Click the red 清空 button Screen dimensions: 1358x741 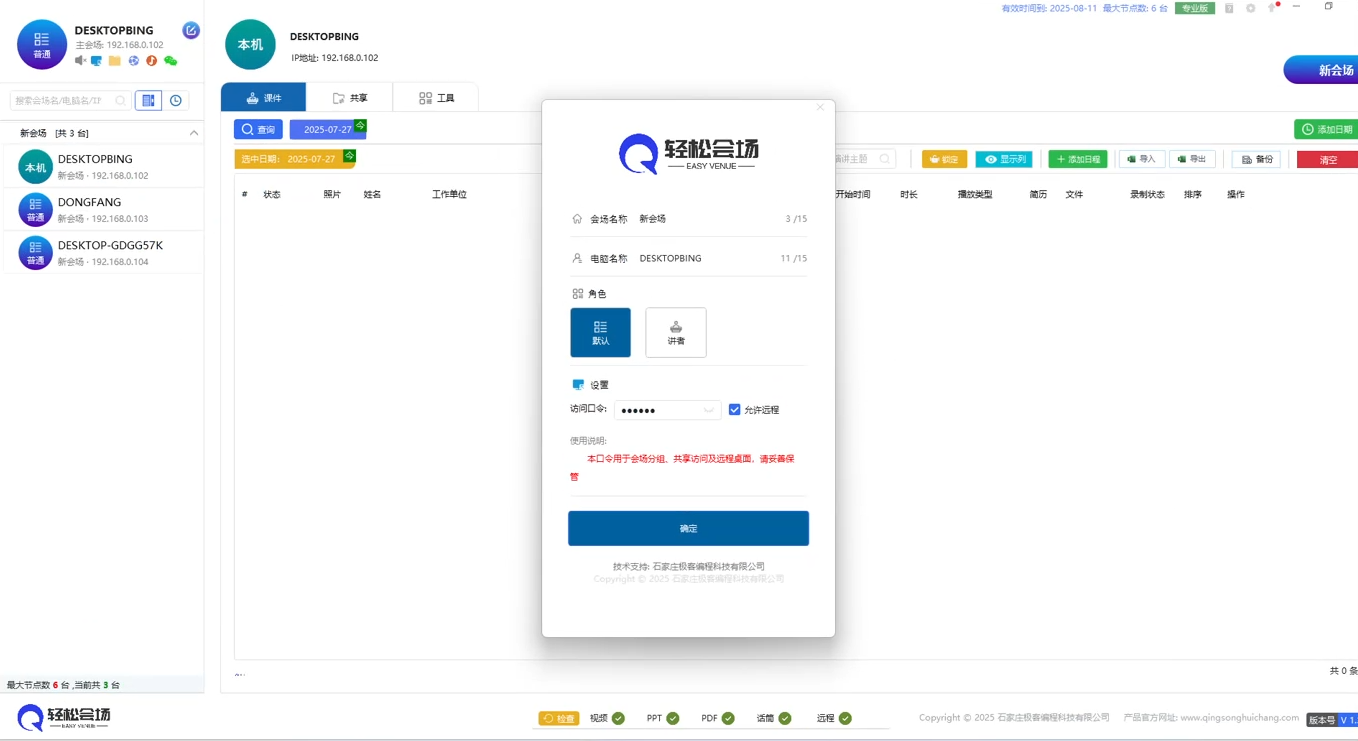[x=1327, y=159]
